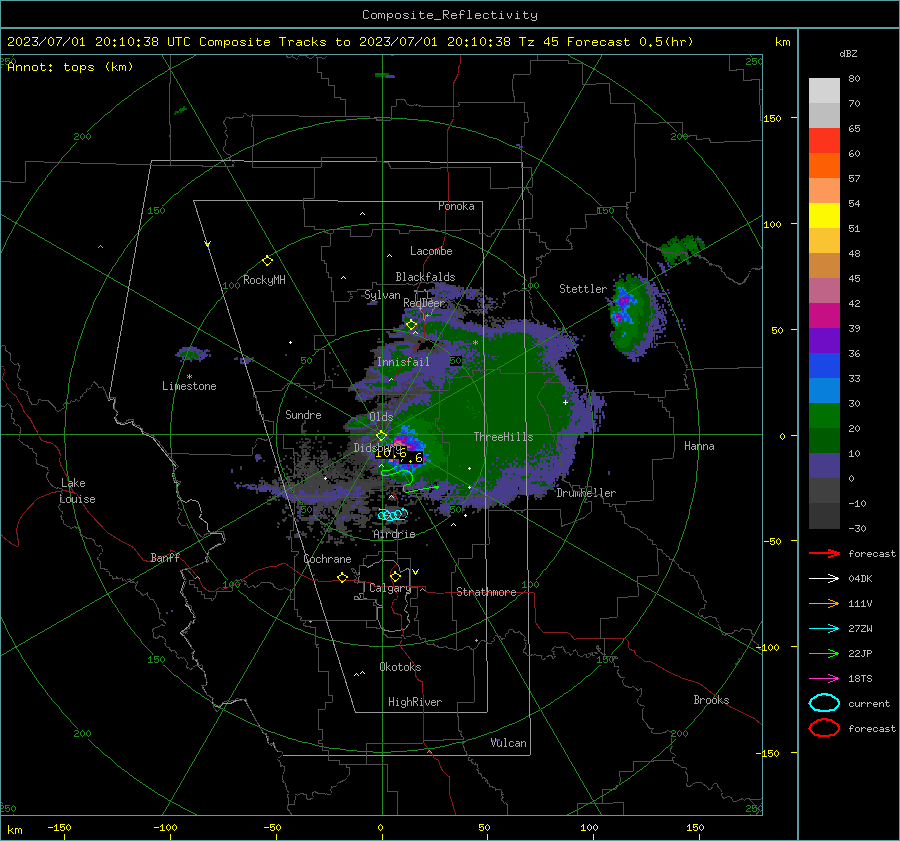Click the green 22JP track arrow
Image resolution: width=900 pixels, height=841 pixels.
tap(824, 653)
